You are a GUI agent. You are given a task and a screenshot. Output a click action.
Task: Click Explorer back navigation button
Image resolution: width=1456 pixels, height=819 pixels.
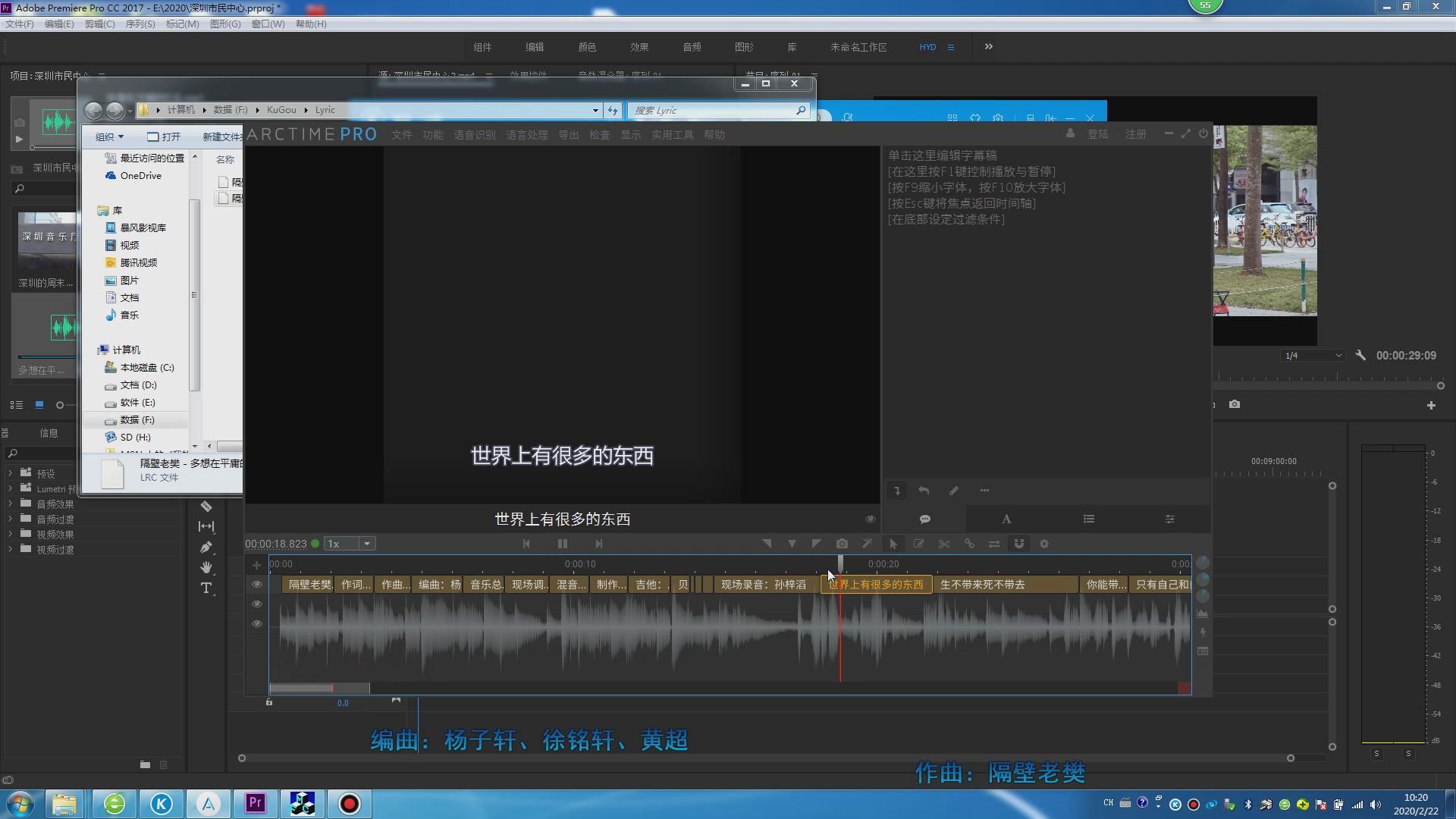tap(93, 111)
